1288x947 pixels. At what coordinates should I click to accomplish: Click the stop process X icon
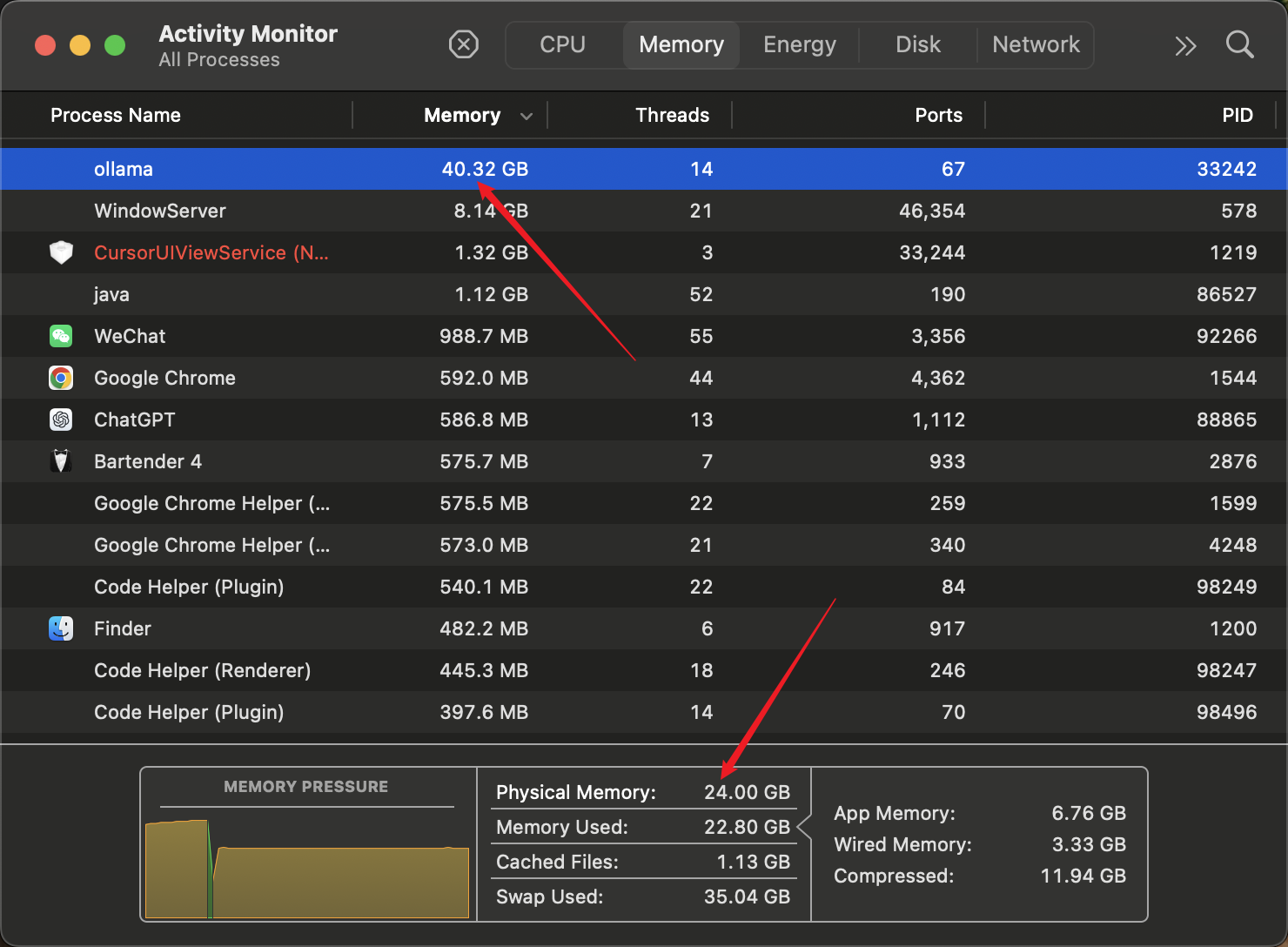[463, 44]
